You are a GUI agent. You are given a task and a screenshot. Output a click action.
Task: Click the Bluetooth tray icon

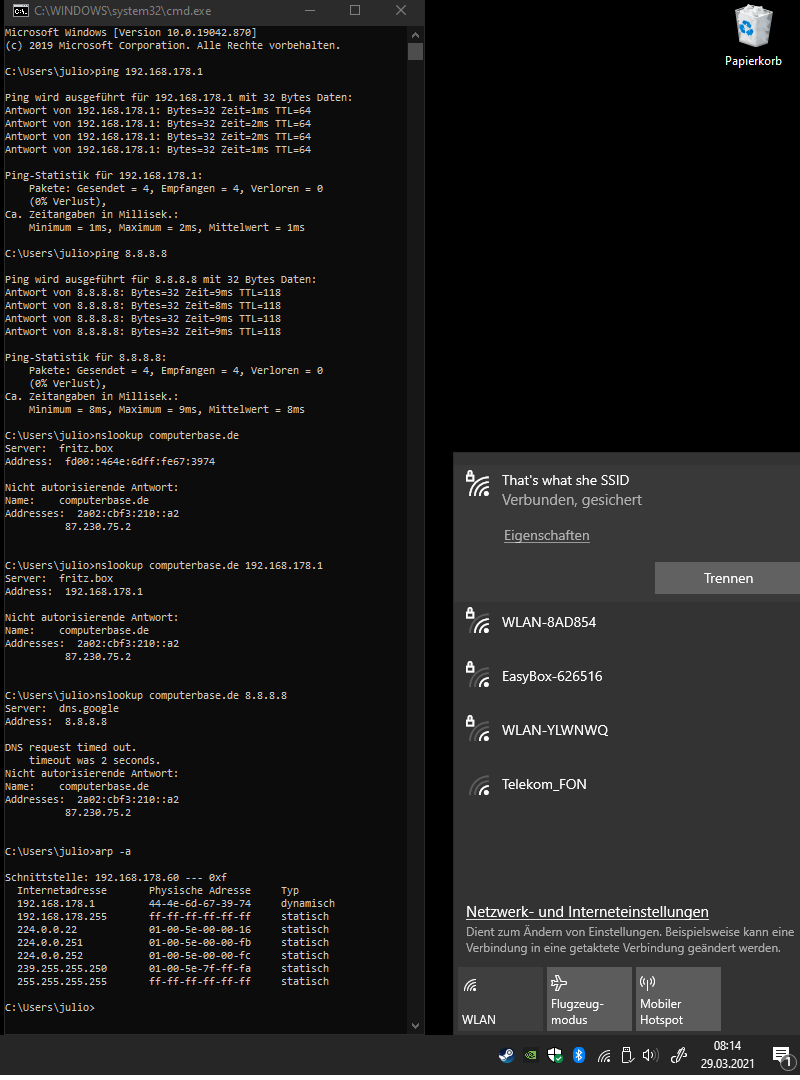point(579,1055)
